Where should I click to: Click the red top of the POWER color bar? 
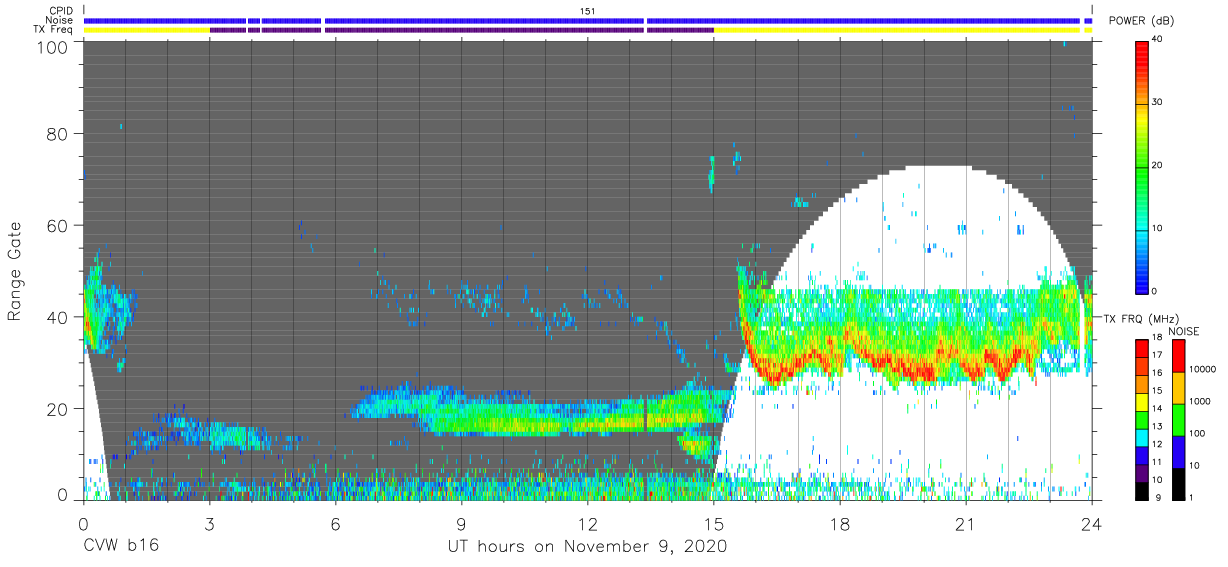(x=1141, y=50)
